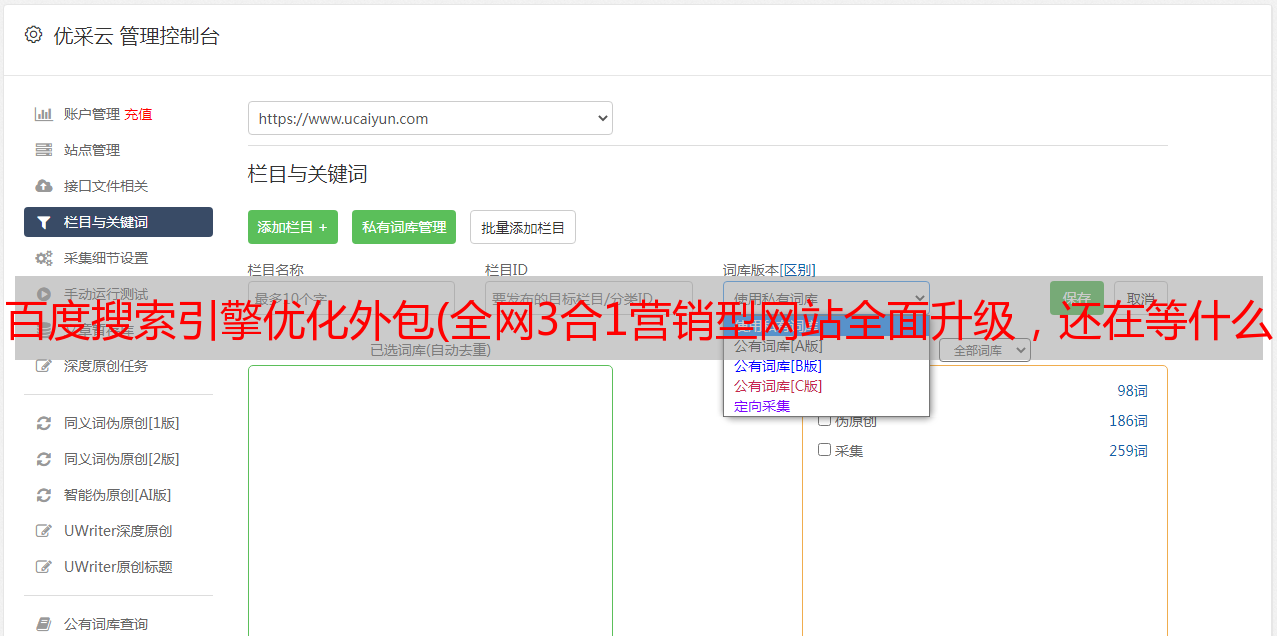Click the 批量添加栏目 button

pos(523,227)
